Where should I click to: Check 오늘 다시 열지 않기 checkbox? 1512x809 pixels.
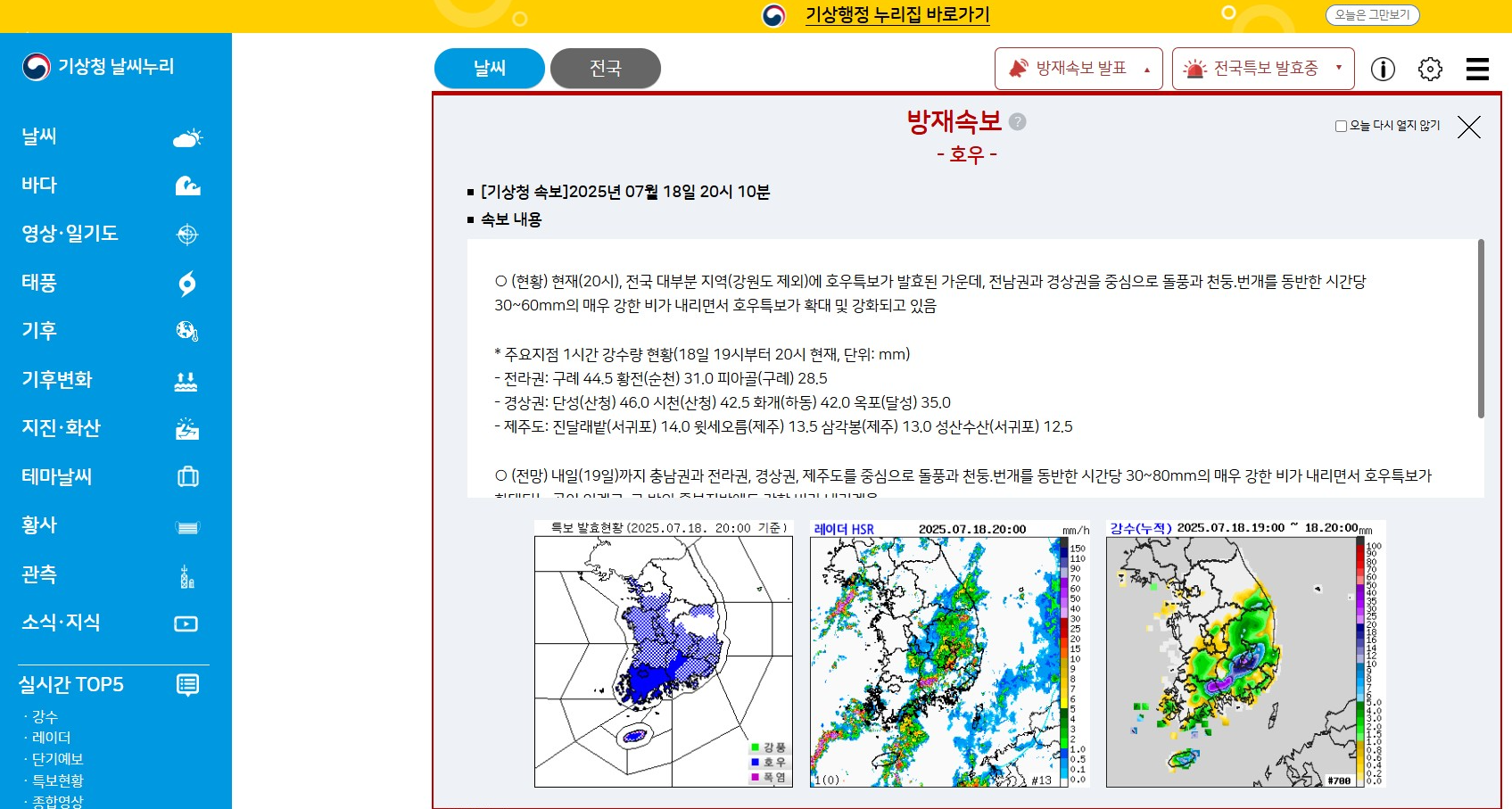pos(1341,126)
